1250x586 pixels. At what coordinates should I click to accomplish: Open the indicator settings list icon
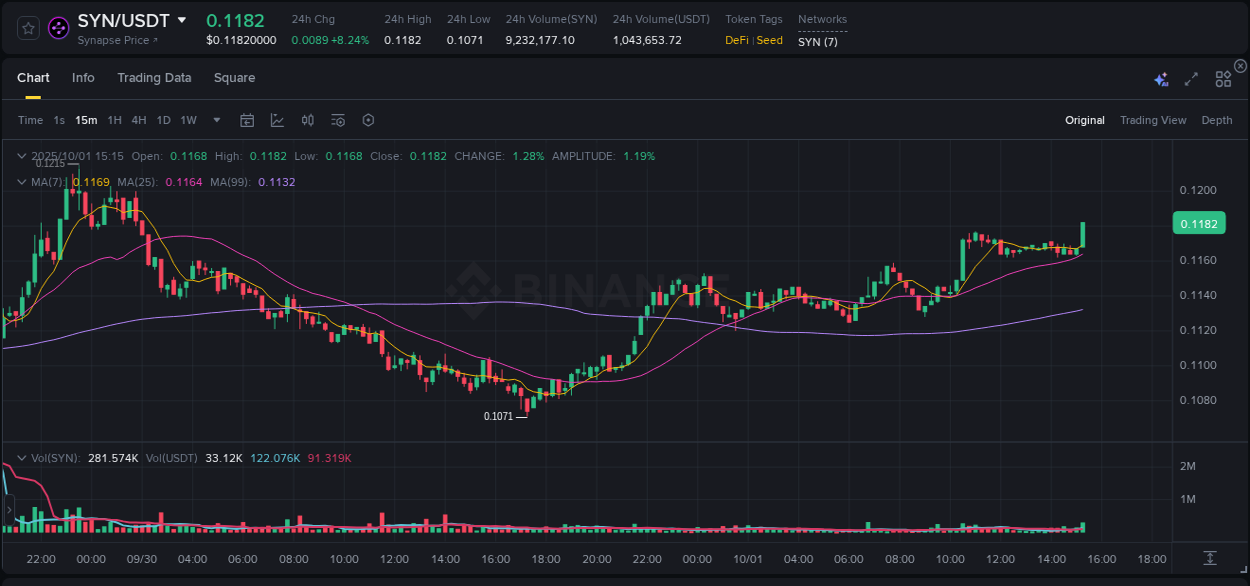(x=337, y=120)
